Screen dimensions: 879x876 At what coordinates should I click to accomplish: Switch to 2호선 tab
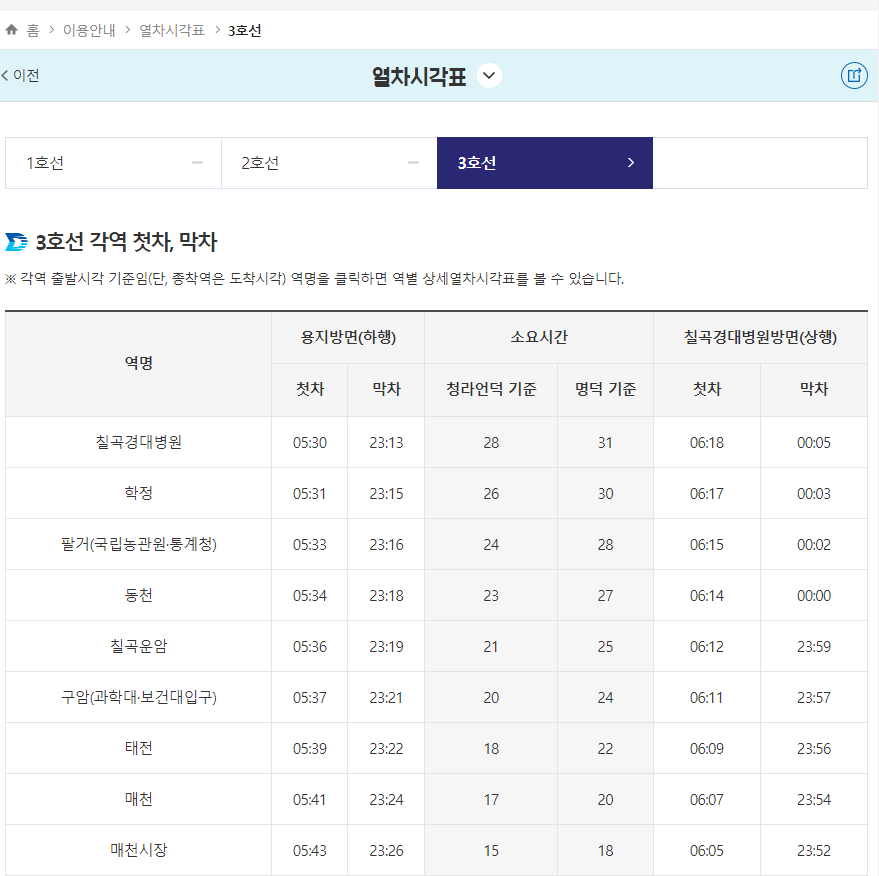tap(329, 163)
